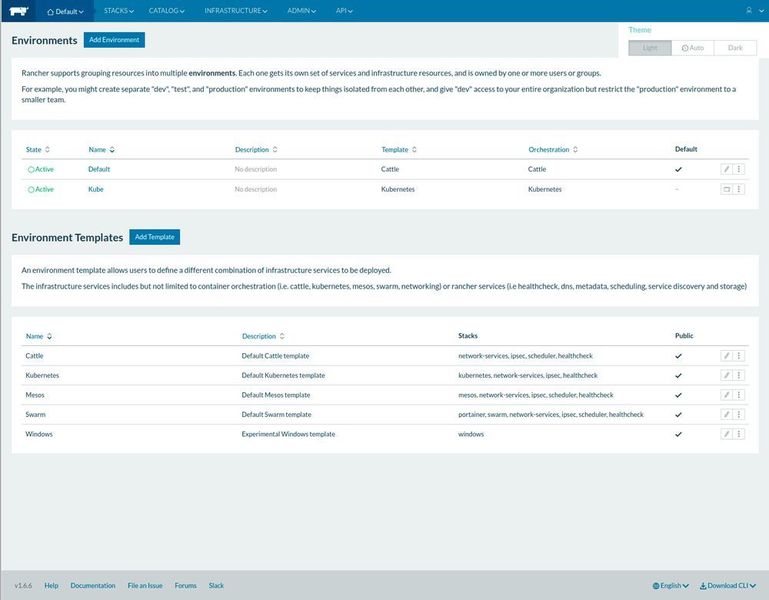Sort environments by Name column
The image size is (769, 600).
pos(102,150)
